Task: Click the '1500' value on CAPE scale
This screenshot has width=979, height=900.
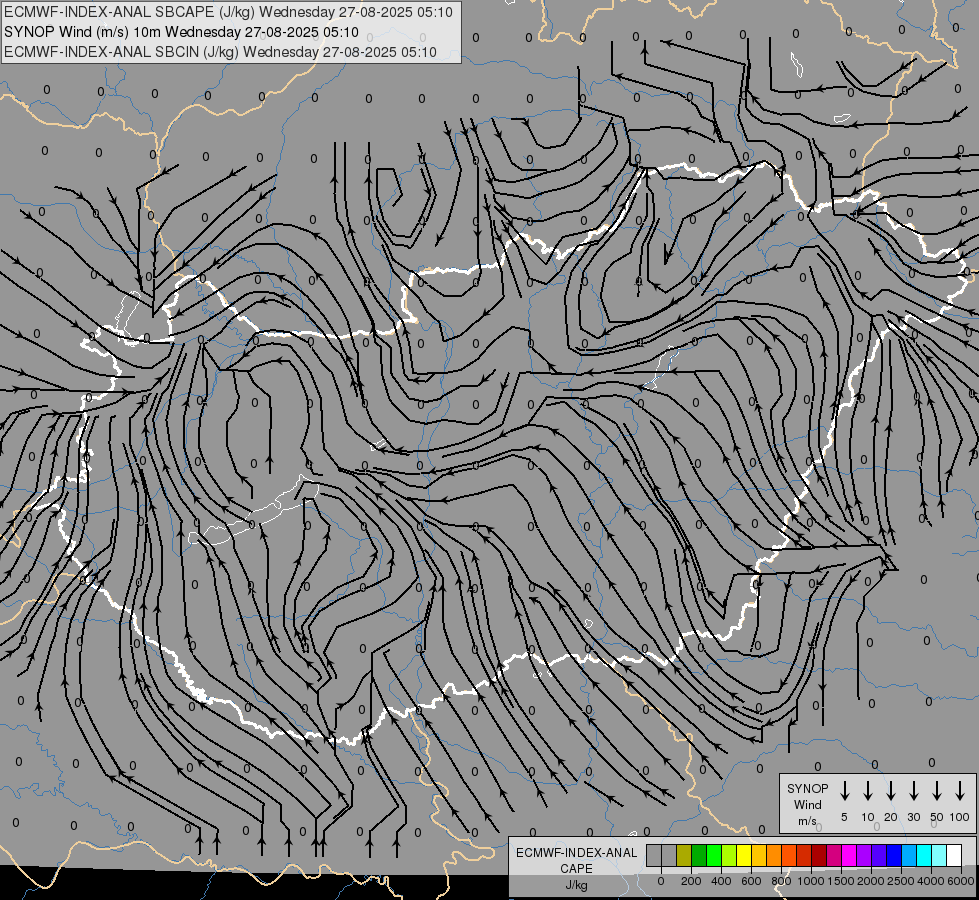Action: [x=841, y=881]
